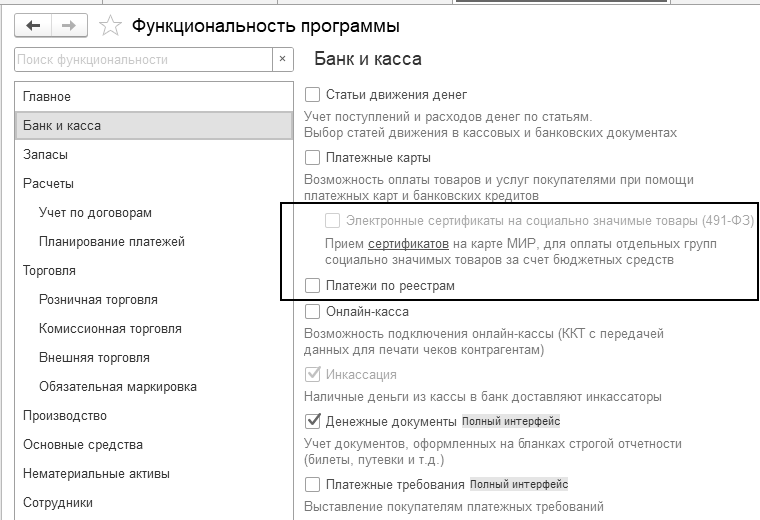Click 'Полный интерфейс' tag beside Денежные документы
The image size is (760, 520).
(511, 421)
